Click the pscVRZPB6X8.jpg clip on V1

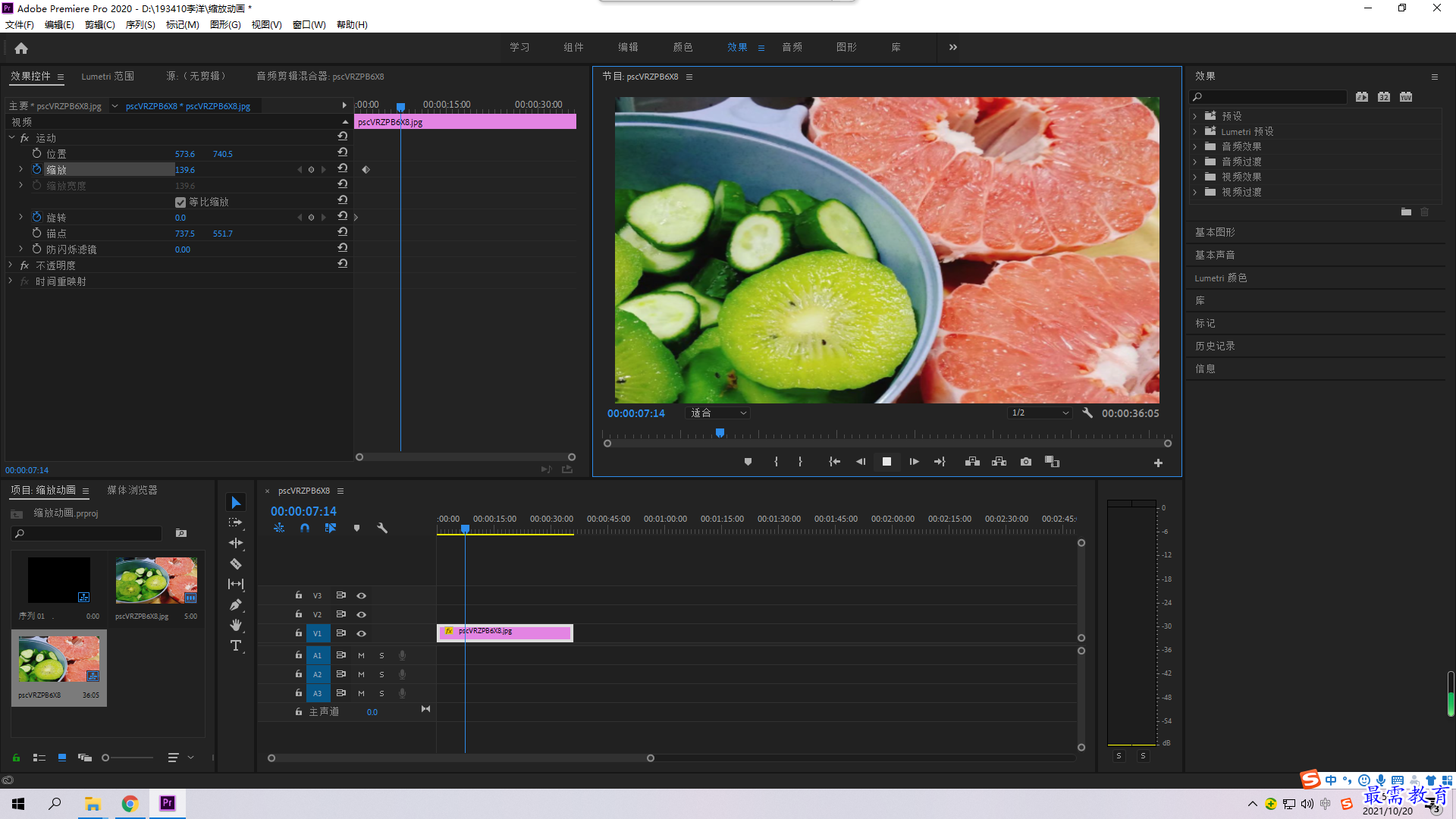coord(505,632)
